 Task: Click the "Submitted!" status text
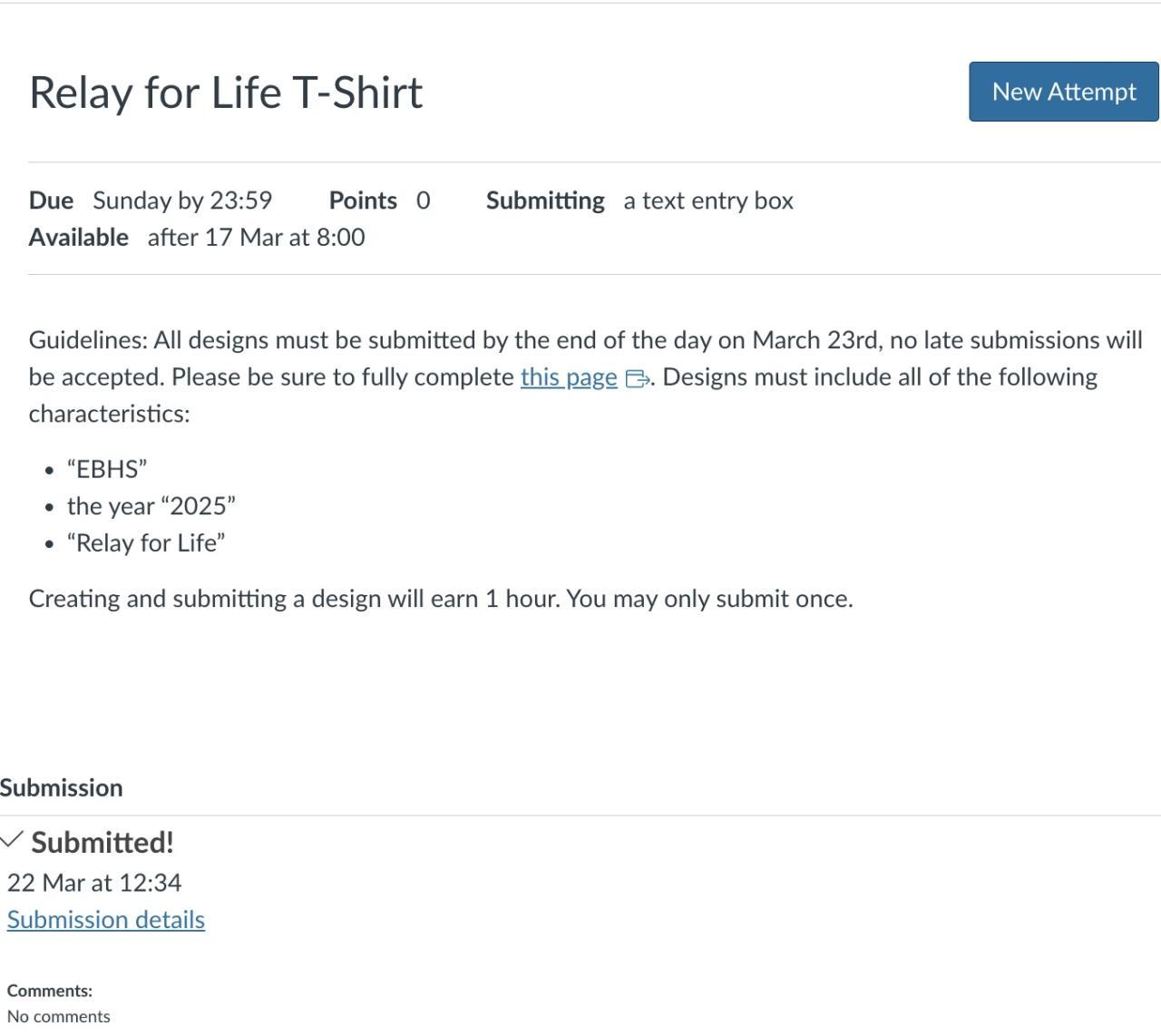pos(102,843)
